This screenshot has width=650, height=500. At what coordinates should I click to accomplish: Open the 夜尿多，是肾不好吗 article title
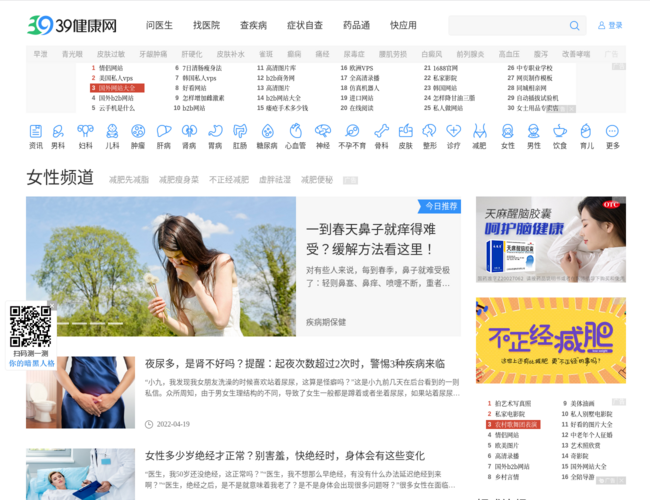click(x=295, y=364)
